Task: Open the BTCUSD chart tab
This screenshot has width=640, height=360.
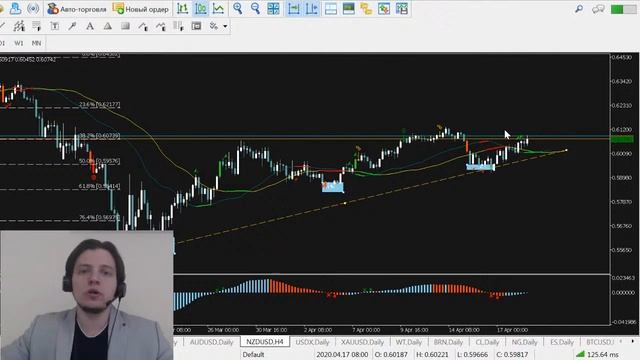Action: point(600,342)
